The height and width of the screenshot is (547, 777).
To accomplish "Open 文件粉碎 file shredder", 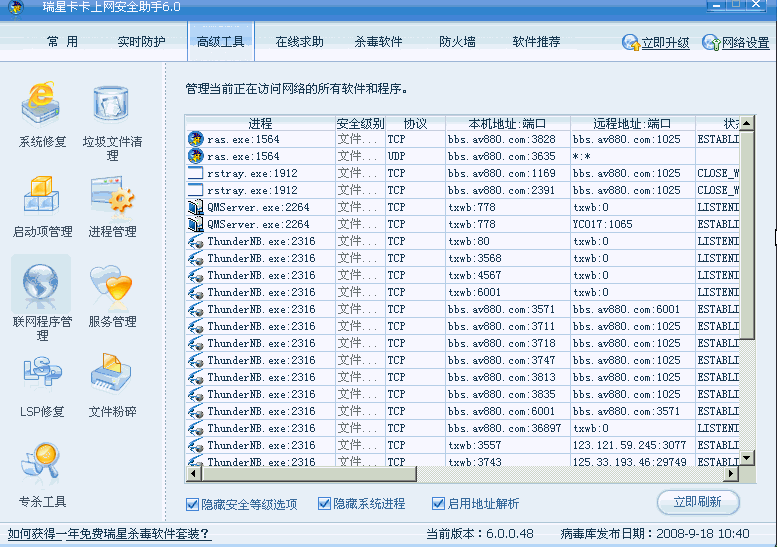I will tap(112, 376).
